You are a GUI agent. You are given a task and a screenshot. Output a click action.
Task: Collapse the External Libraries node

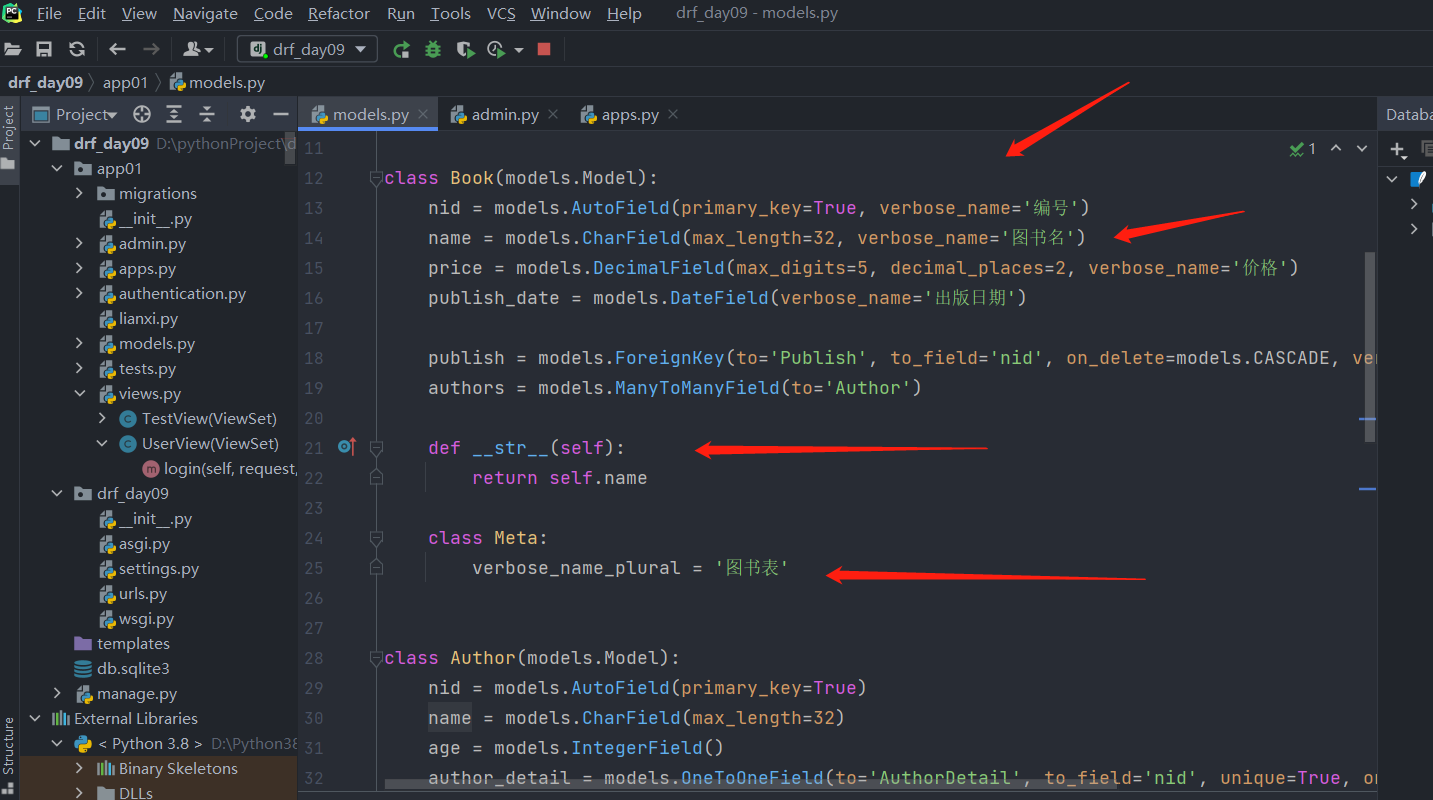pos(36,718)
